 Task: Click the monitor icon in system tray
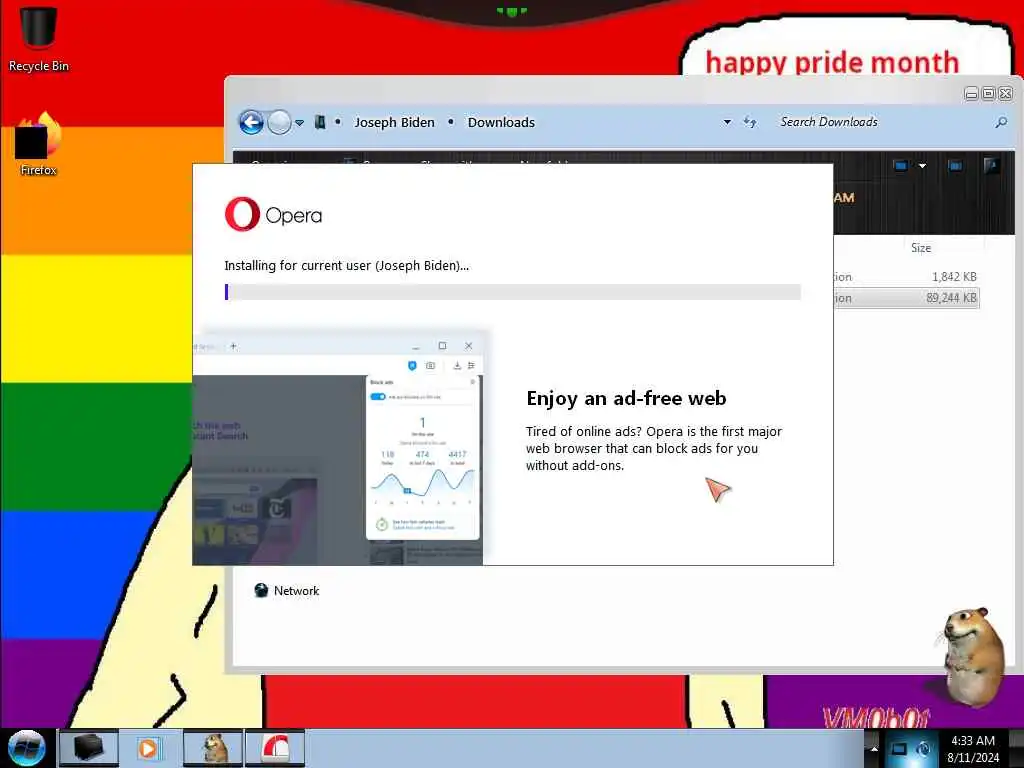click(x=899, y=749)
